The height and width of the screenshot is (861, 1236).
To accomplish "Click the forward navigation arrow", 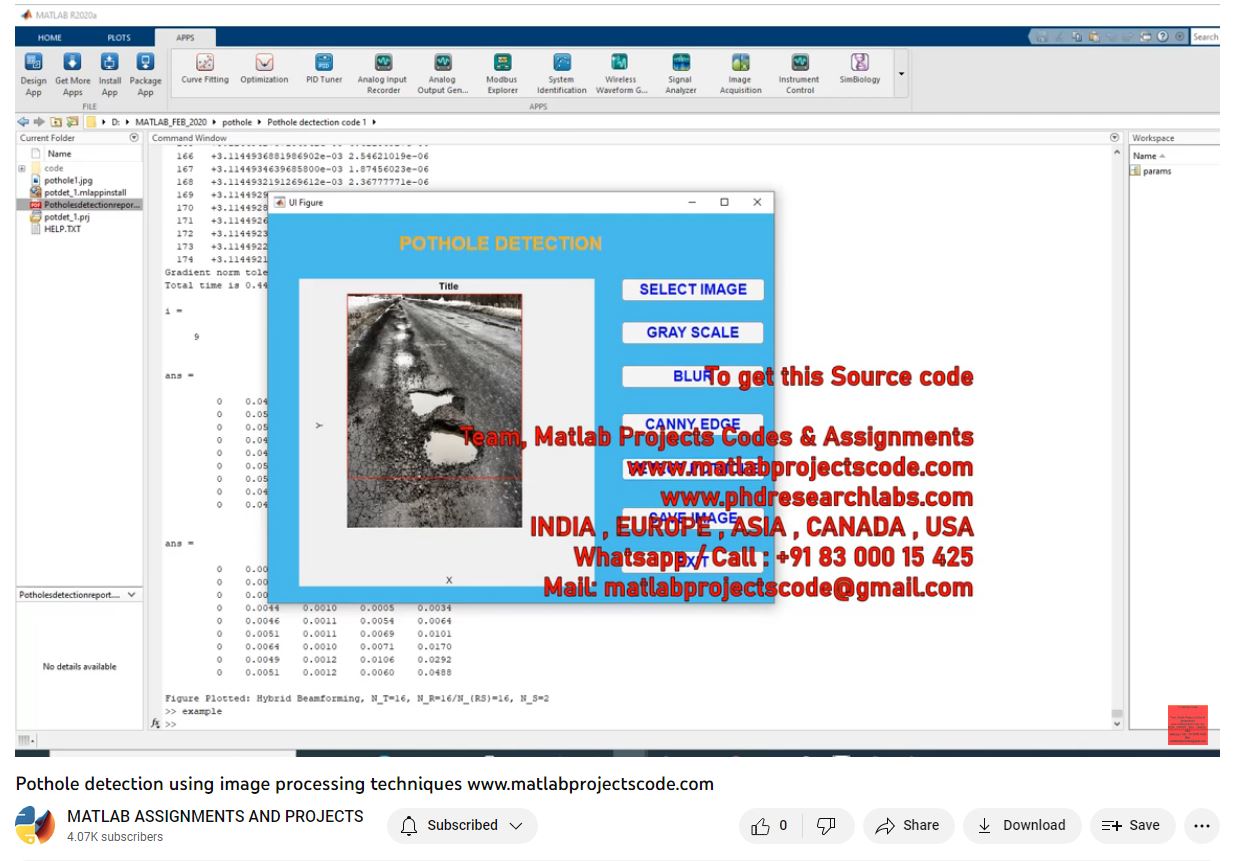I will (x=39, y=122).
